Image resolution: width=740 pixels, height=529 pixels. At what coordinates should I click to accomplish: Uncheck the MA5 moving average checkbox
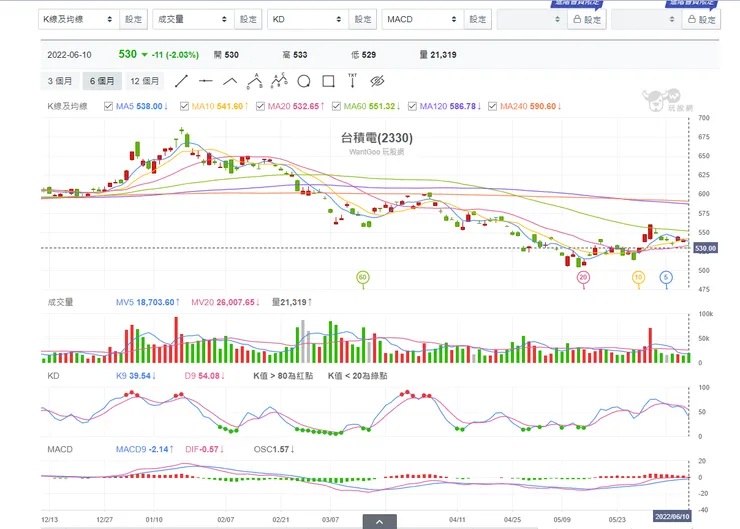(x=108, y=106)
